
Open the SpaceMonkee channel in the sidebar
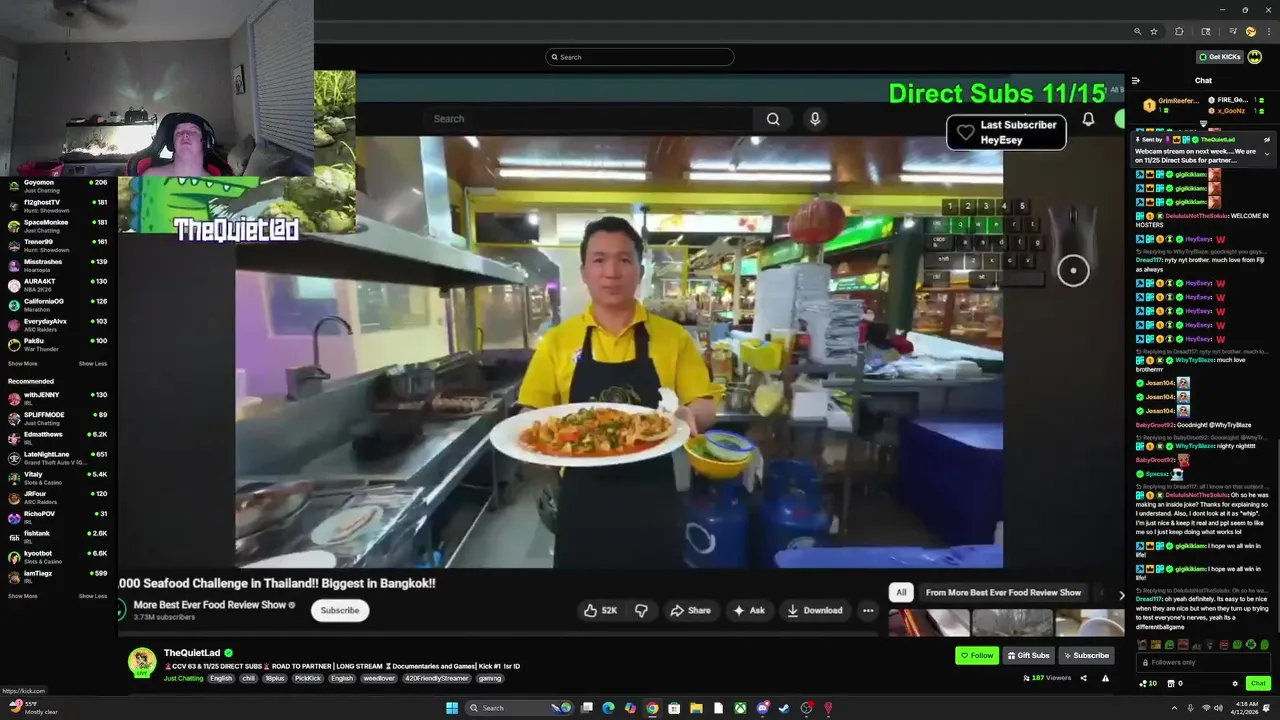(58, 225)
